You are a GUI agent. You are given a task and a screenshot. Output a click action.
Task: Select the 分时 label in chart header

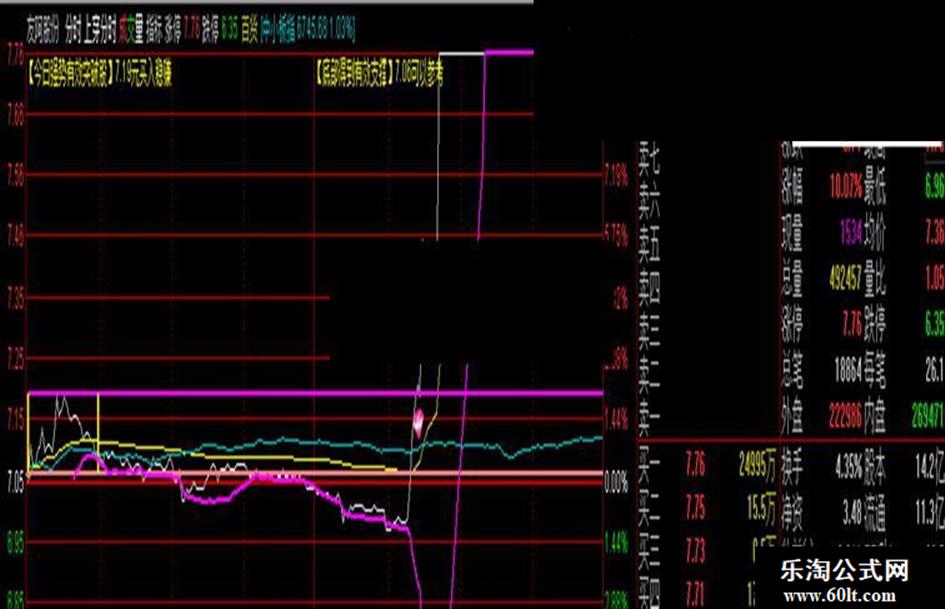pos(73,30)
